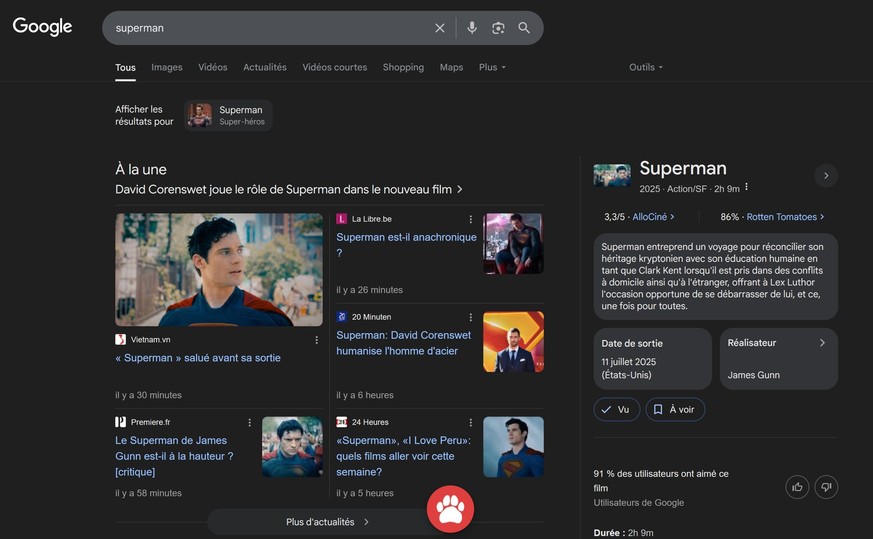Click the thumbs-up like icon for the film

797,487
